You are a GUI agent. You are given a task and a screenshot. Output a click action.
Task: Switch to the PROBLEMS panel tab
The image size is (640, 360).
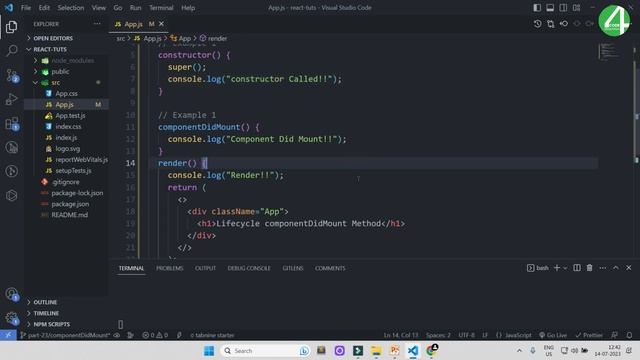click(169, 268)
